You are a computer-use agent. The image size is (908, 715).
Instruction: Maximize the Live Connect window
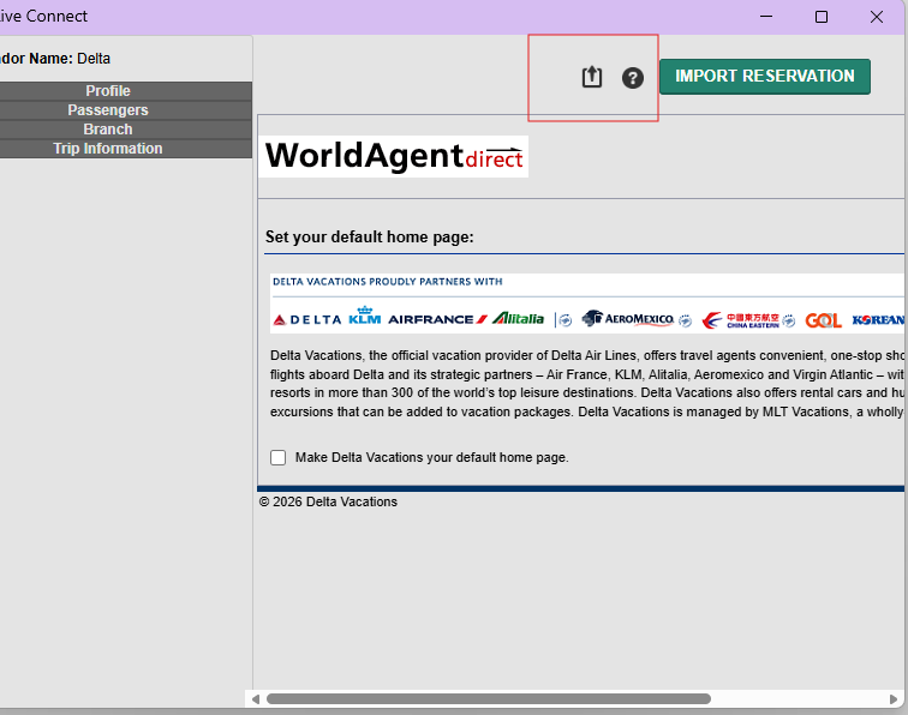pyautogui.click(x=821, y=17)
